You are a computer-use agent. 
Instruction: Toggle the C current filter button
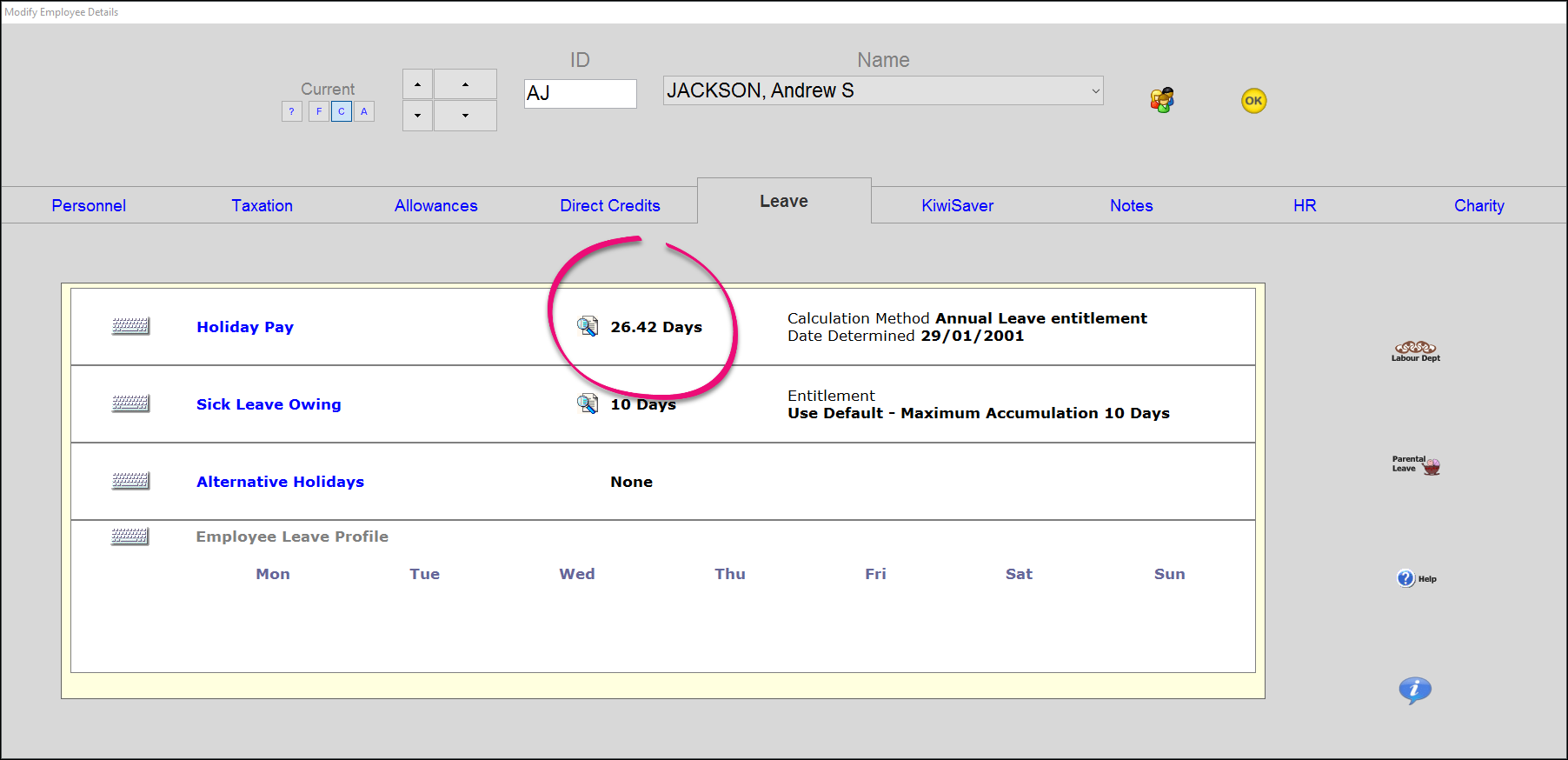point(342,111)
